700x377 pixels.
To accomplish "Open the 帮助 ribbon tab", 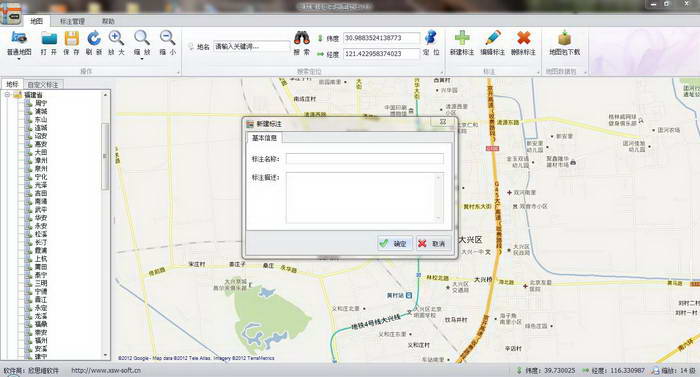I will (x=108, y=21).
